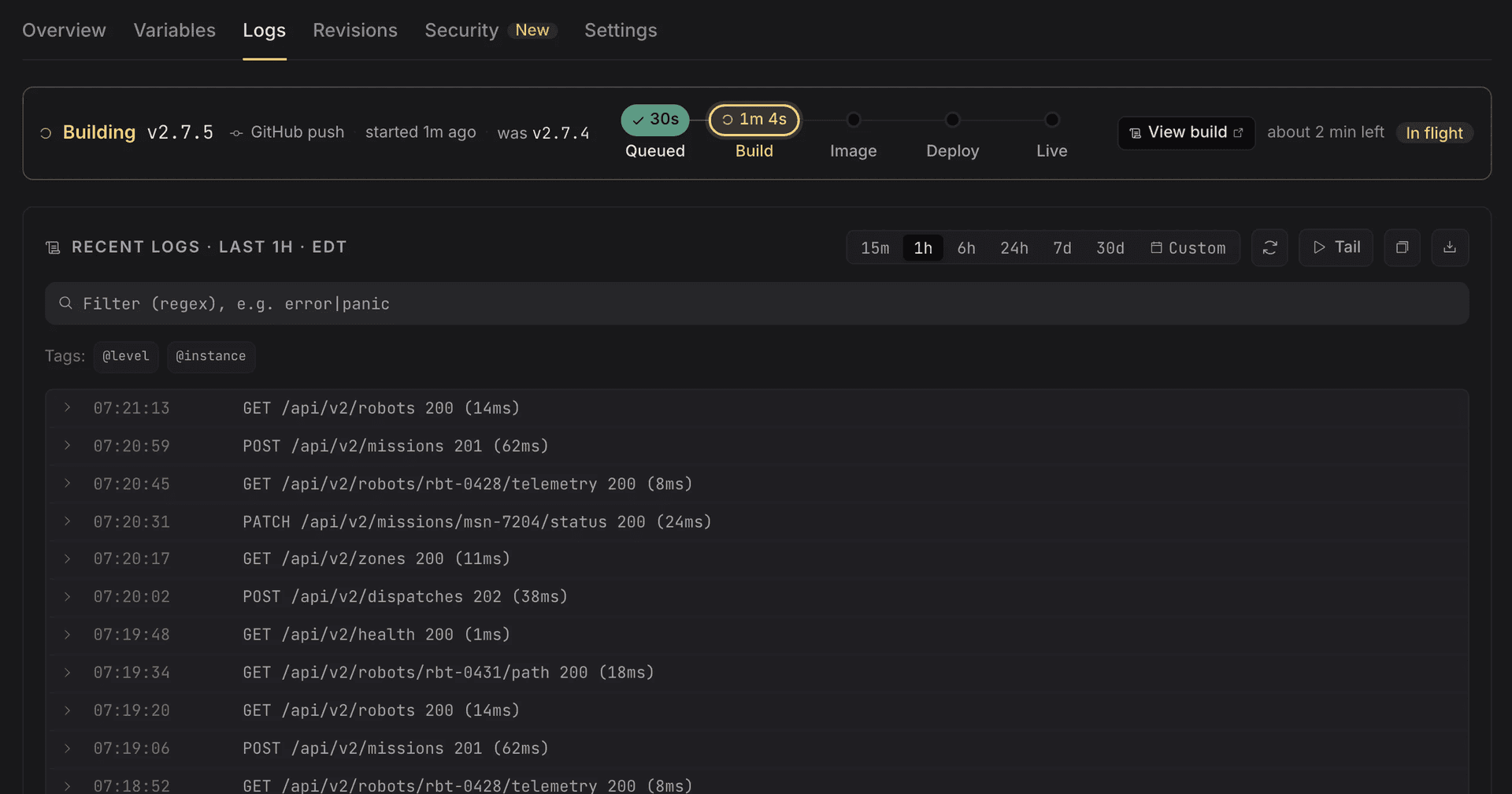Screen dimensions: 1512x794
Task: Select the 24h time range
Action: [1014, 248]
